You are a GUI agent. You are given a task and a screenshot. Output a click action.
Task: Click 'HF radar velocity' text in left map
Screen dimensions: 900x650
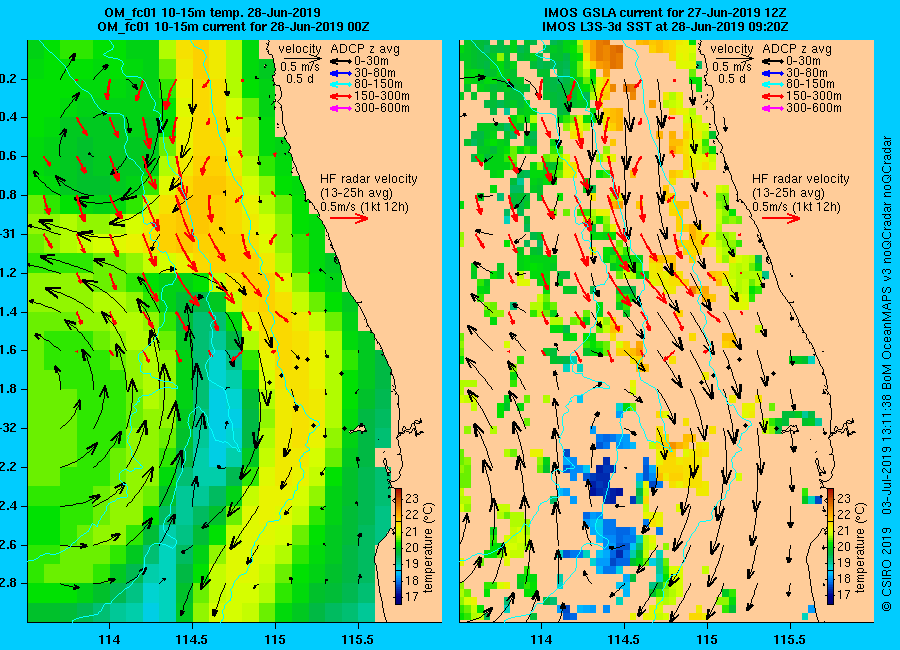click(x=368, y=179)
